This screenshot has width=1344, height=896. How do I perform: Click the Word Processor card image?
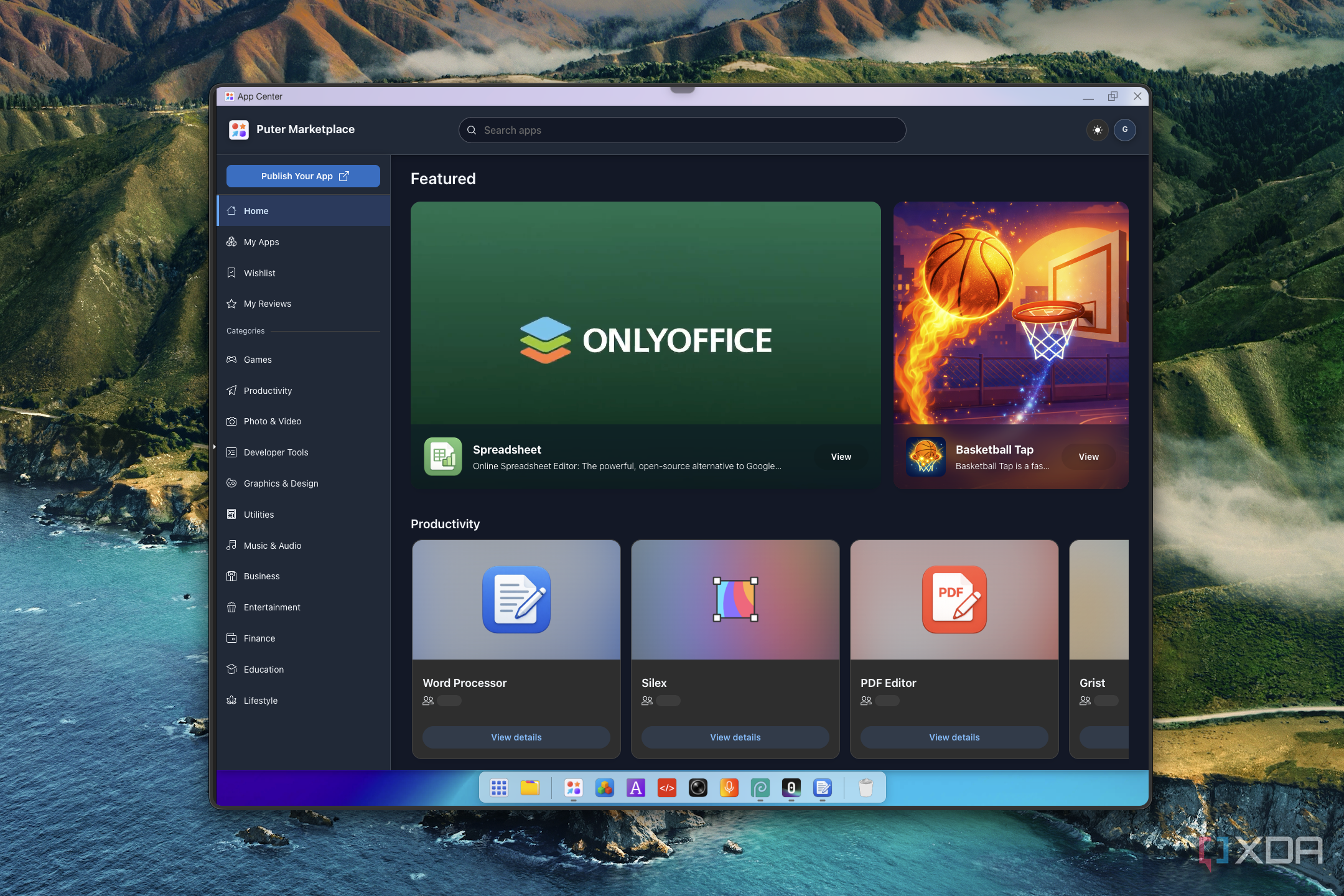[516, 600]
